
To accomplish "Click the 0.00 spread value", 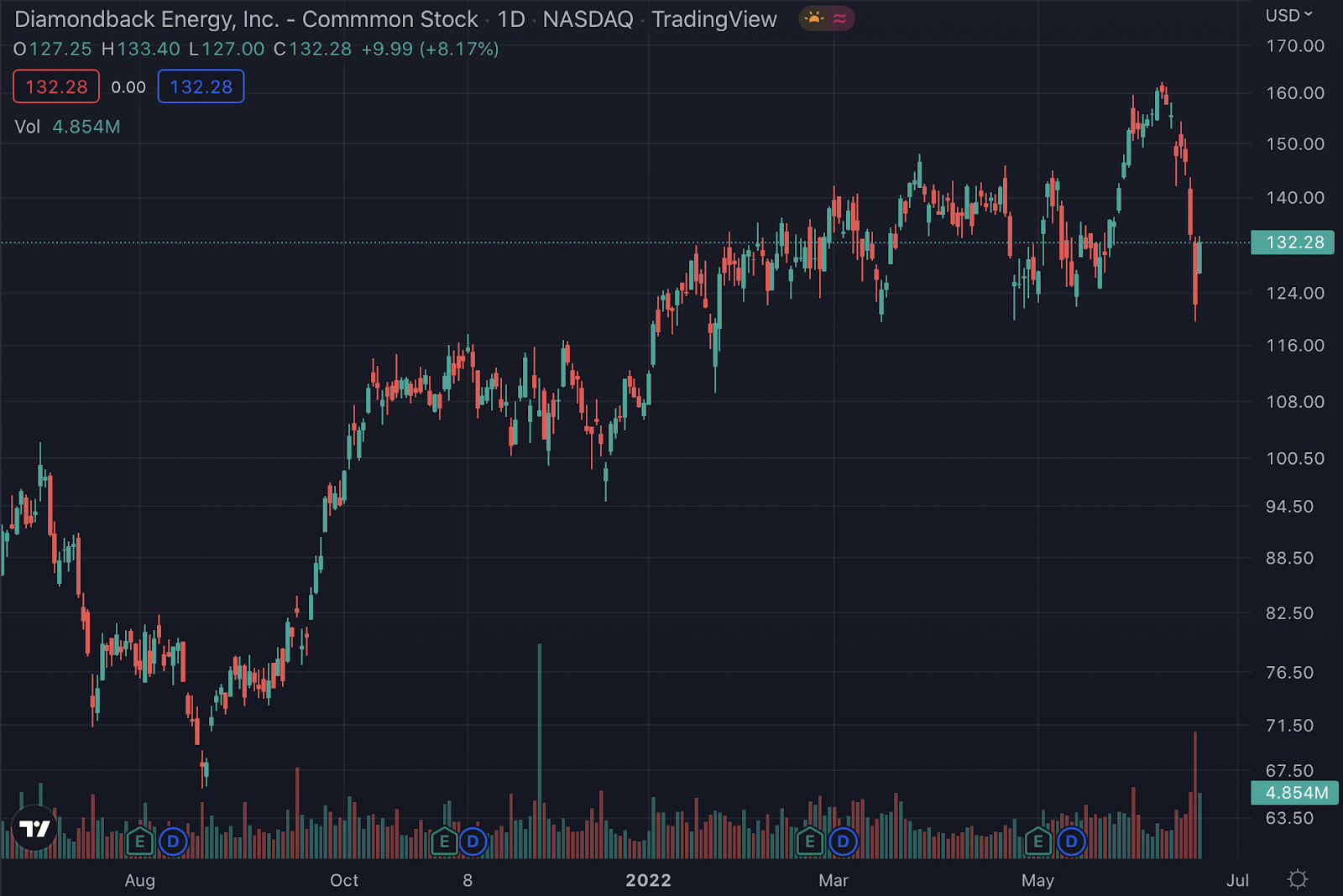I will [x=128, y=87].
